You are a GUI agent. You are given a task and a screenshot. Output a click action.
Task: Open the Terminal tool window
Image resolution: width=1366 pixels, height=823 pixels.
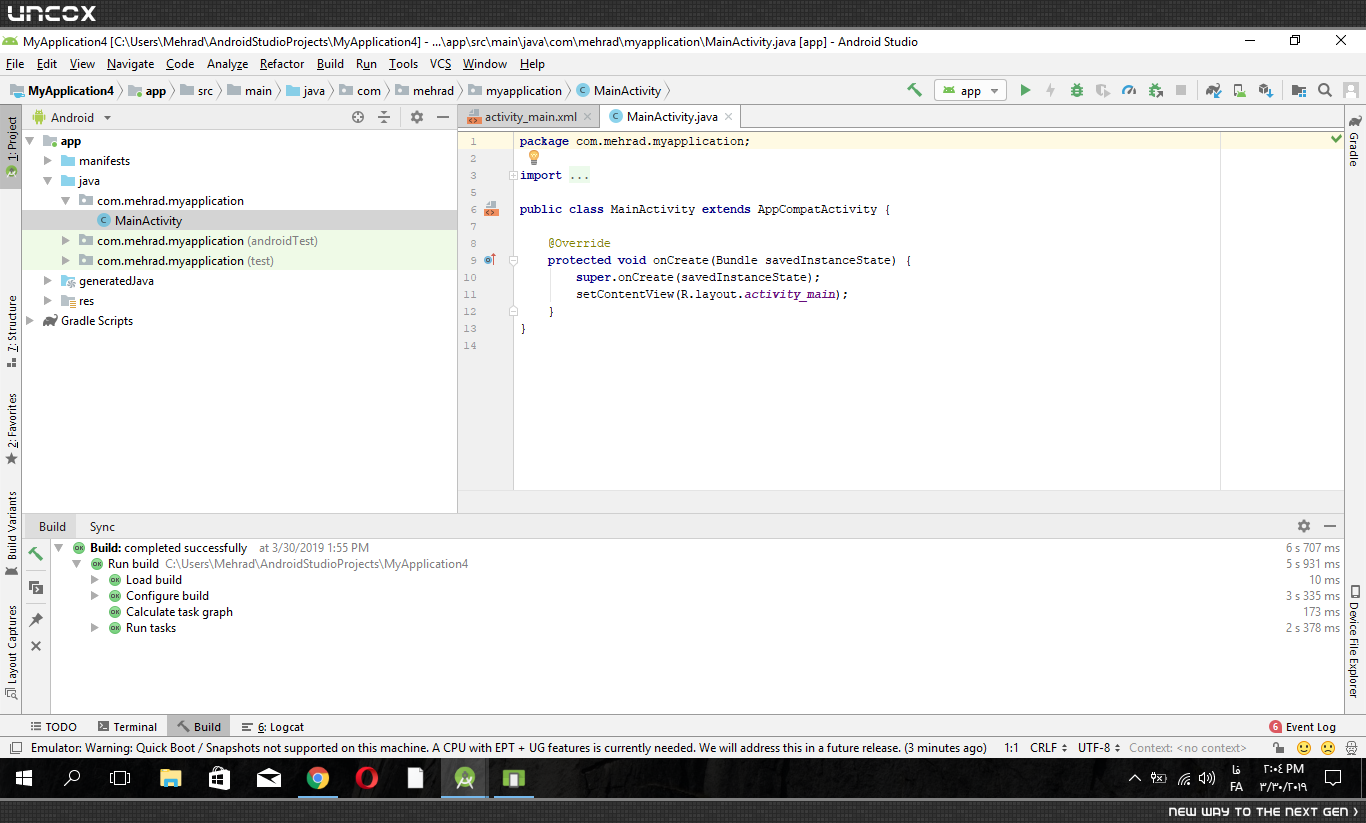127,727
